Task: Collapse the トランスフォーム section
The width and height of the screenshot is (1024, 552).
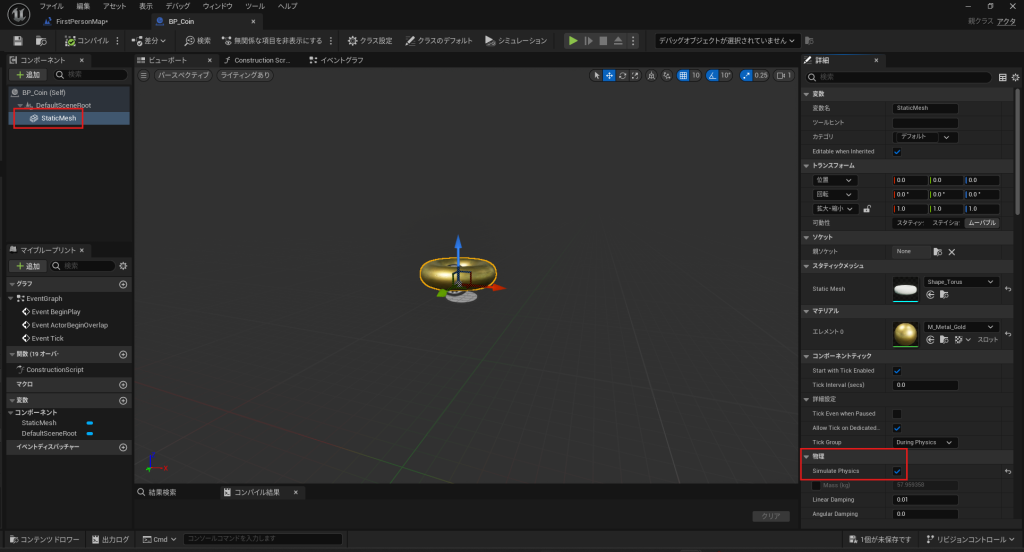Action: tap(807, 165)
